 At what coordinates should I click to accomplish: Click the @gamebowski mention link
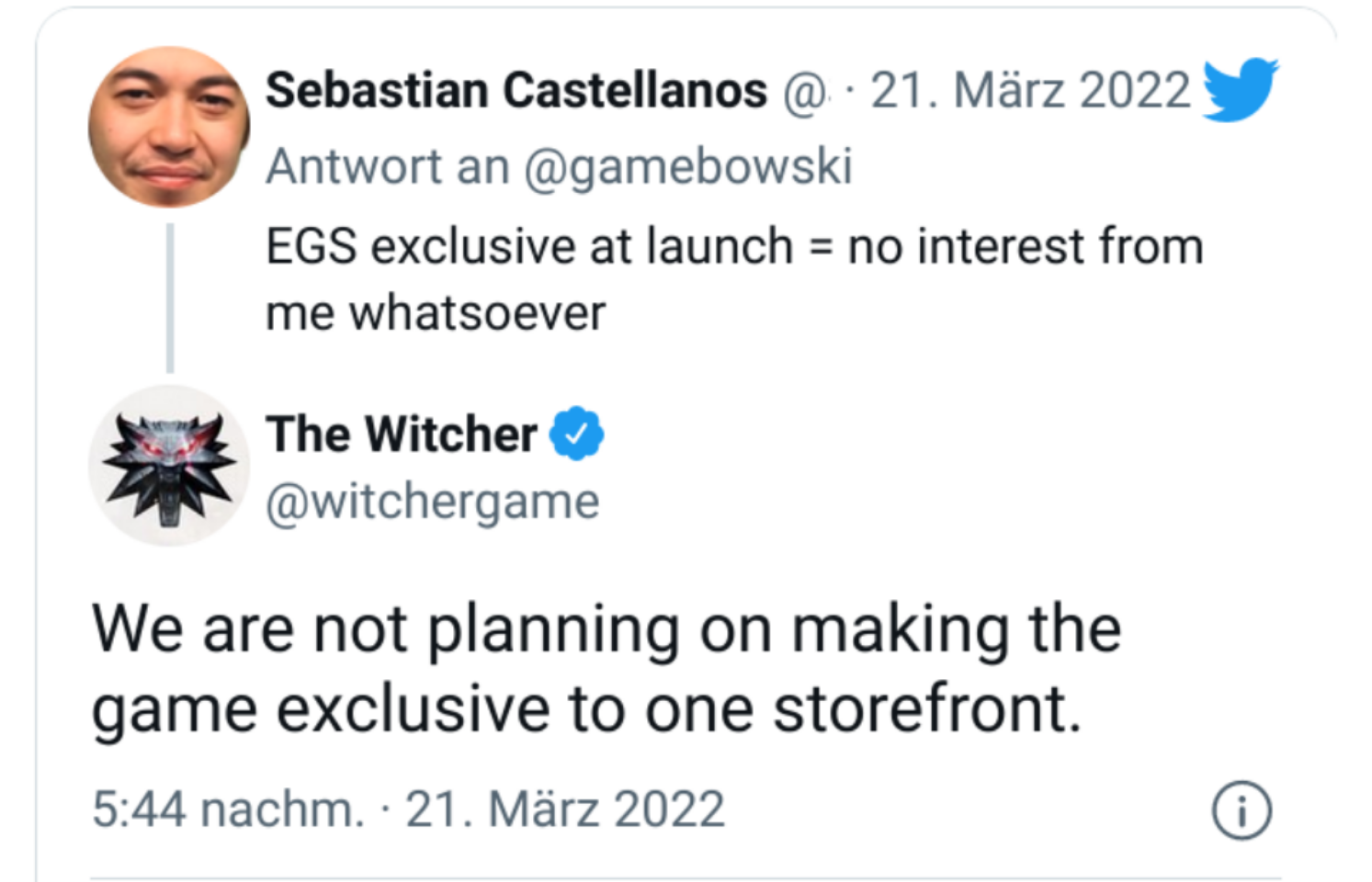tap(687, 166)
